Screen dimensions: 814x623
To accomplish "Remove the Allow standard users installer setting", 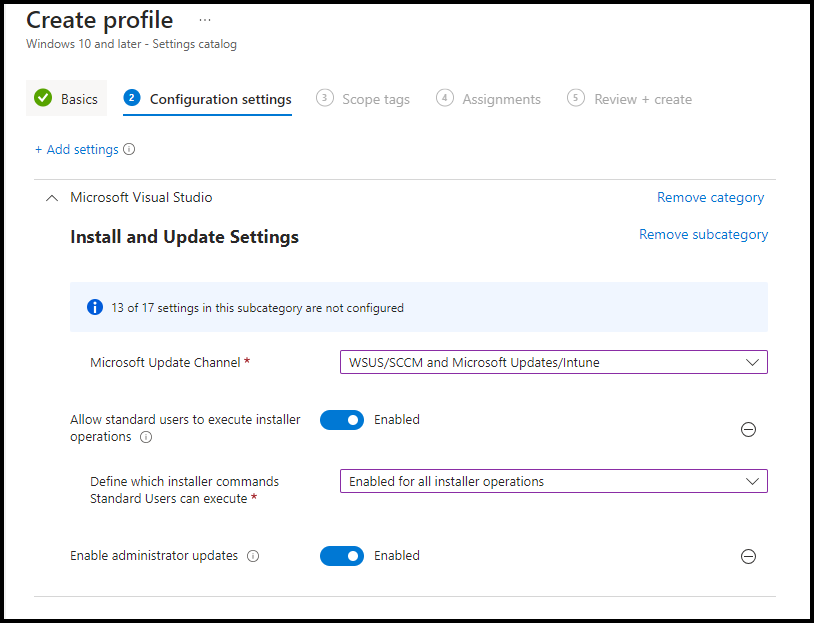I will 748,429.
